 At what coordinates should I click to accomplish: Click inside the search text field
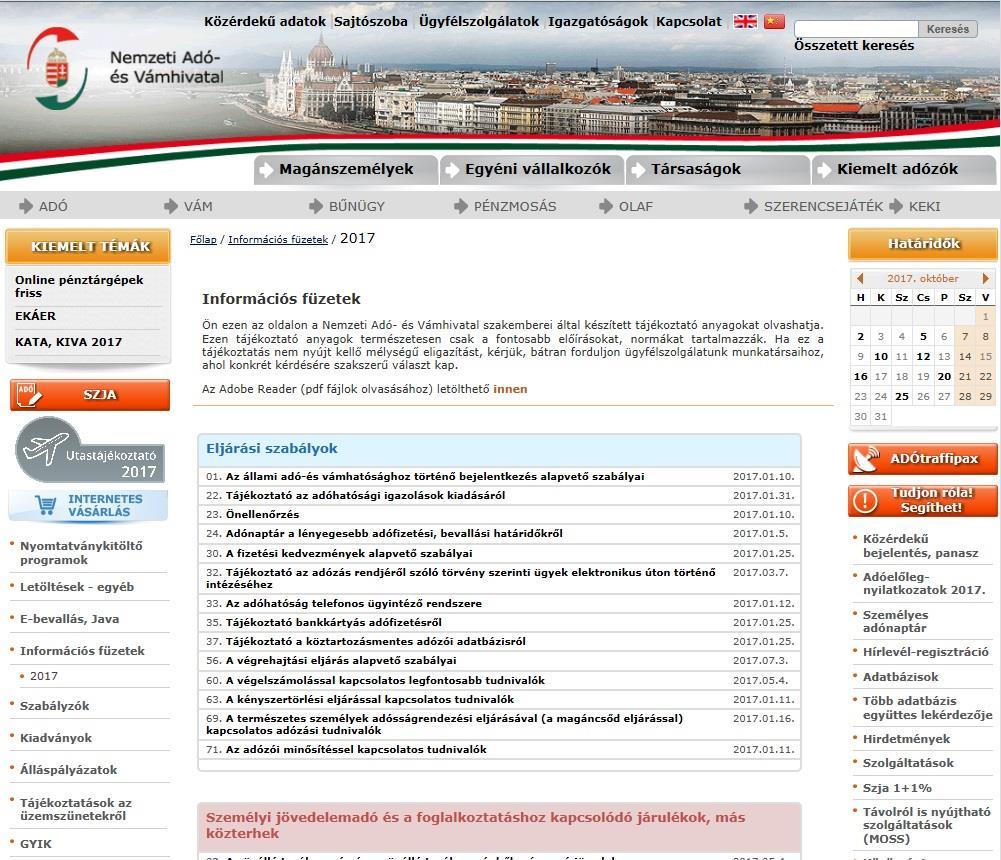coord(856,29)
